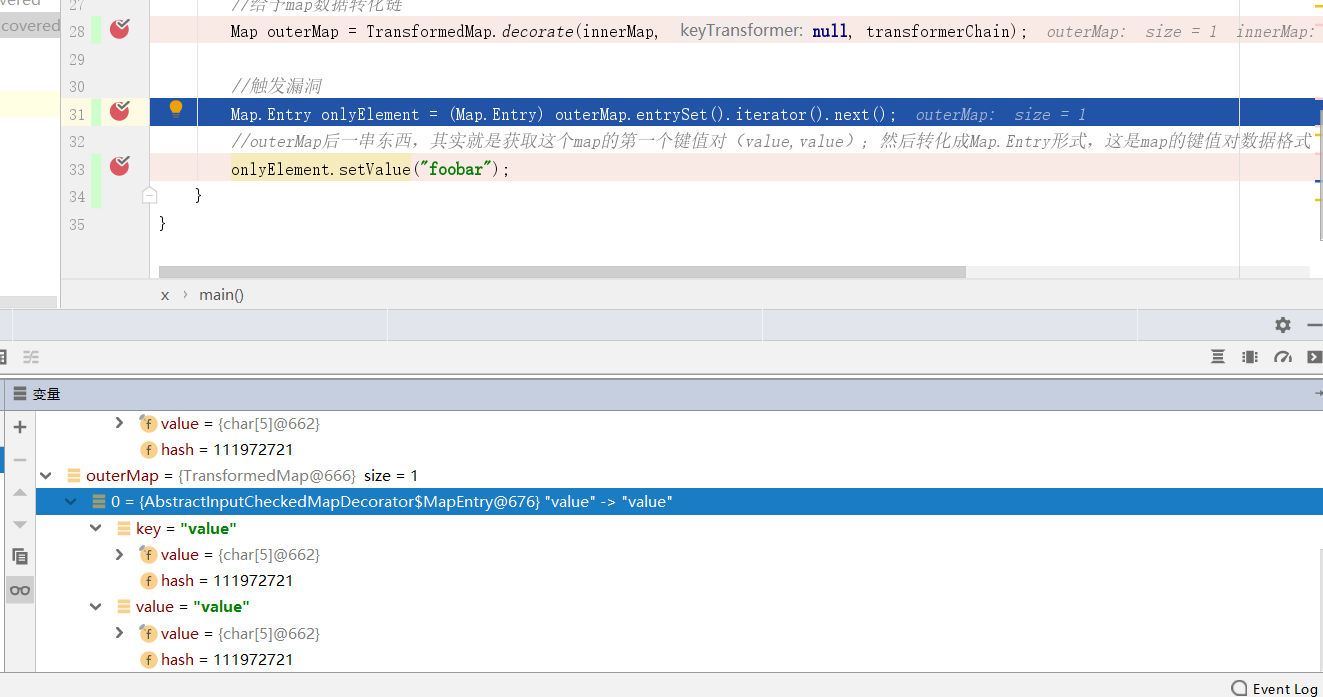This screenshot has height=697, width=1323.
Task: Toggle the glasses show-watches icon
Action: click(20, 590)
